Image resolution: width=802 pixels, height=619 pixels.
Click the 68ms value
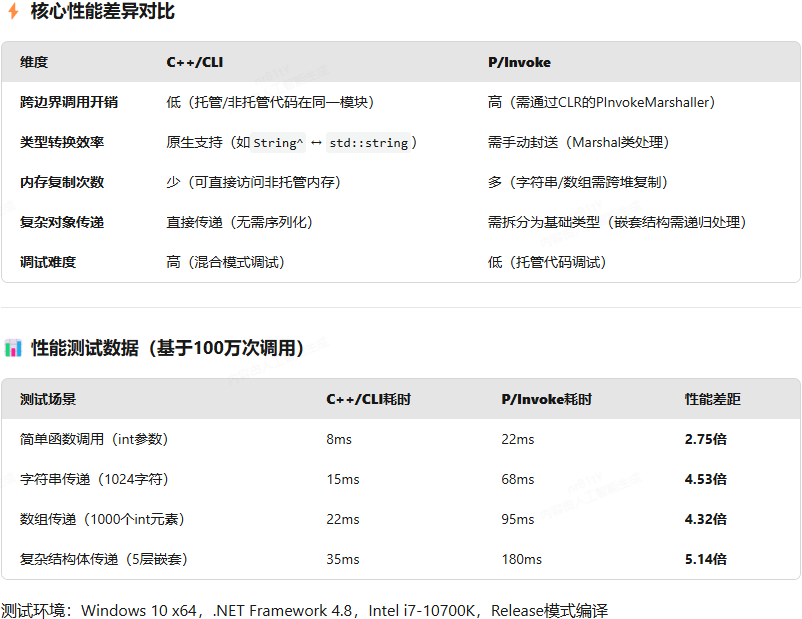[x=518, y=479]
